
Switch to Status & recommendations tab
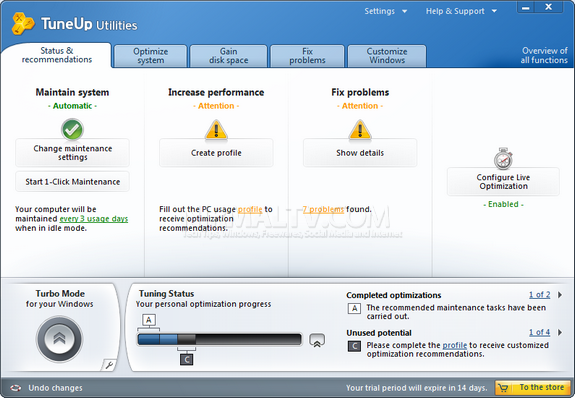coord(56,55)
